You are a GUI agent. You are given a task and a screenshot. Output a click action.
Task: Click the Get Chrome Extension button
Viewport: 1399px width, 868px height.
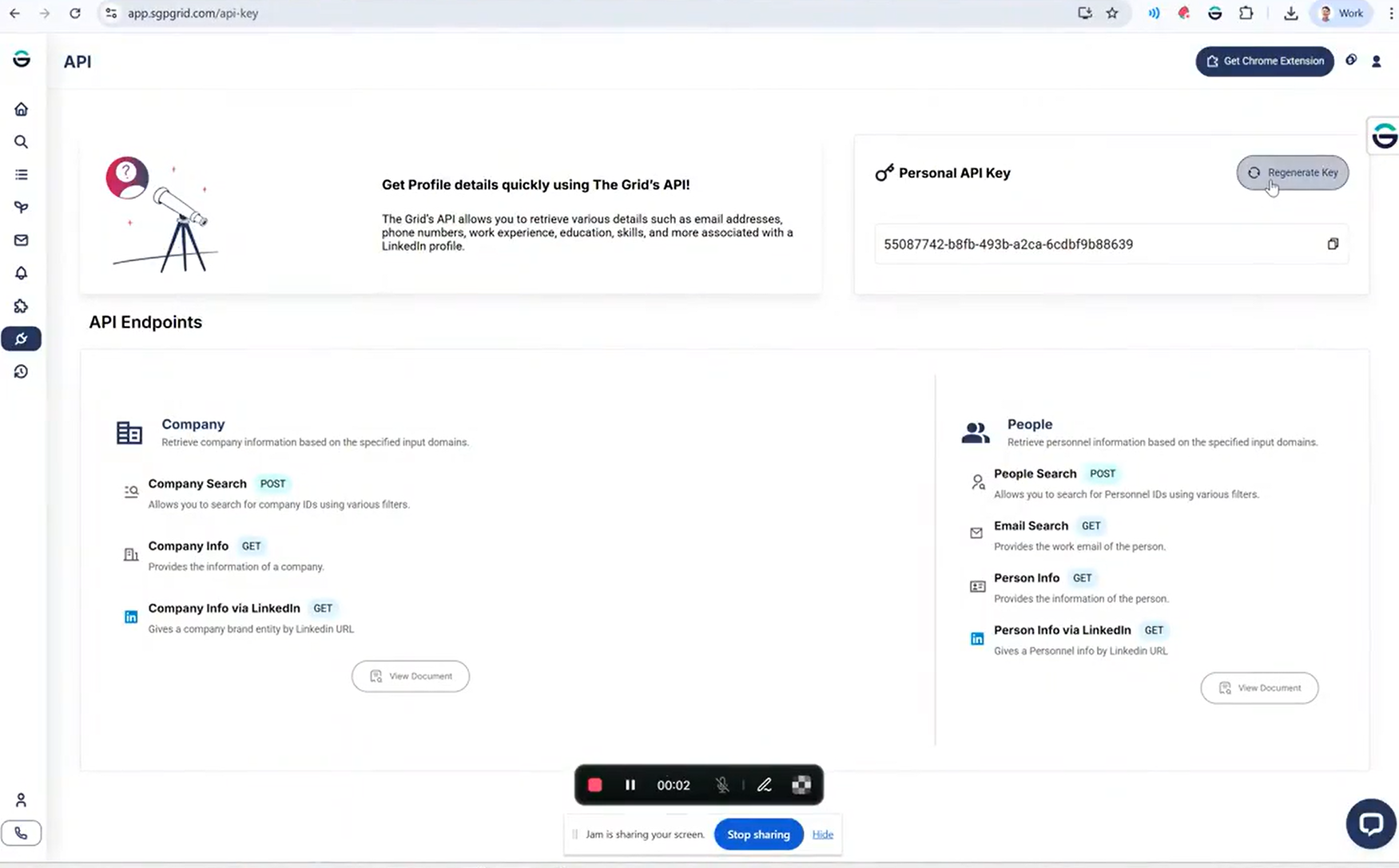tap(1265, 61)
